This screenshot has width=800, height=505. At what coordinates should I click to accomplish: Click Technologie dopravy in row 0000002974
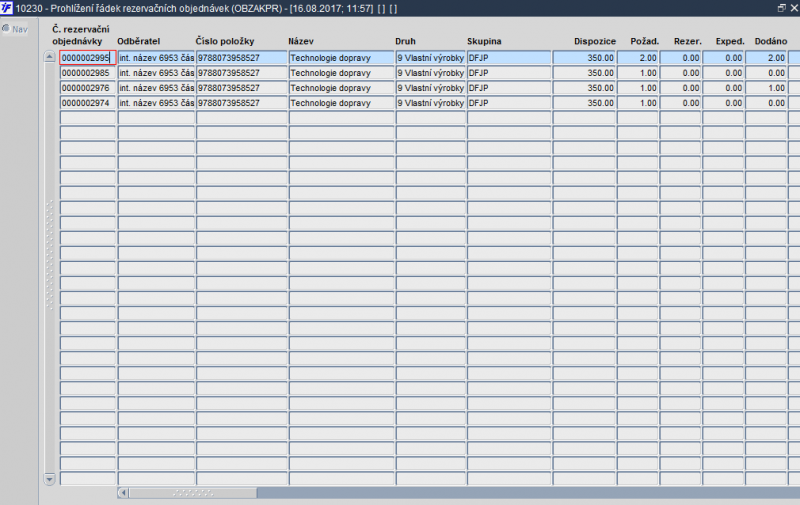click(342, 103)
